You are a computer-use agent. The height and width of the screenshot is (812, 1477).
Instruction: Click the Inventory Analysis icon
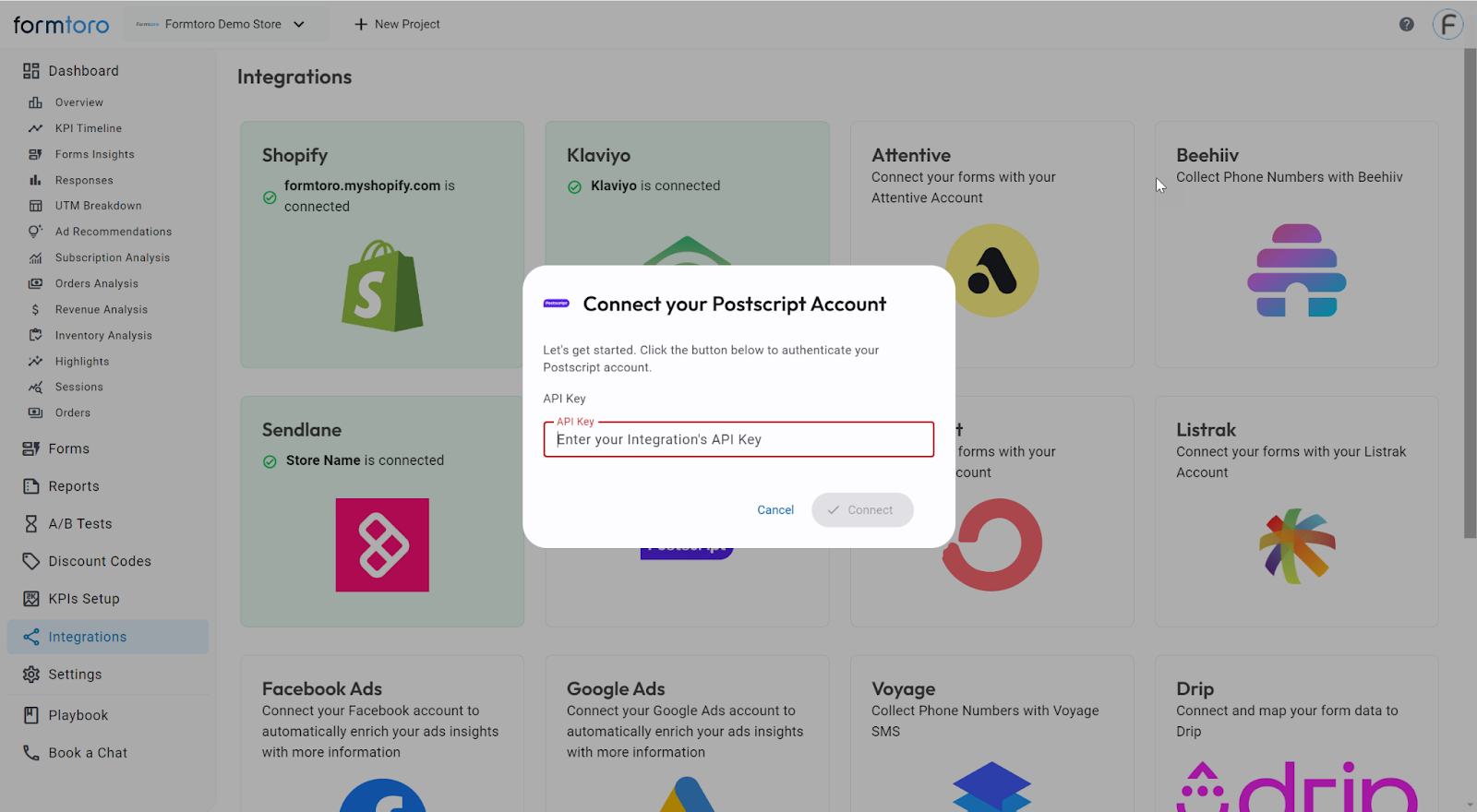(35, 335)
